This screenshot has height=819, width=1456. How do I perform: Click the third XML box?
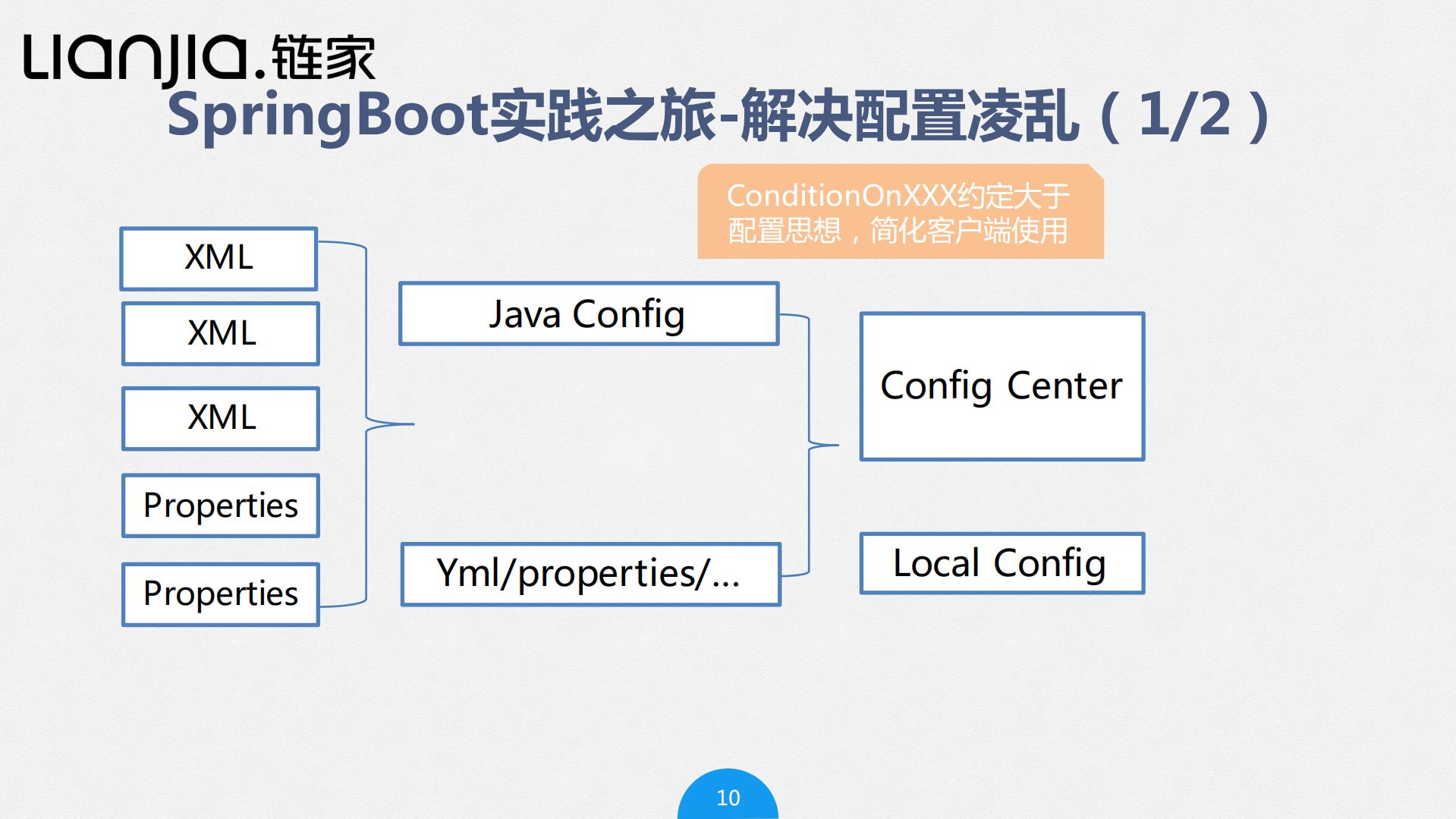click(220, 417)
